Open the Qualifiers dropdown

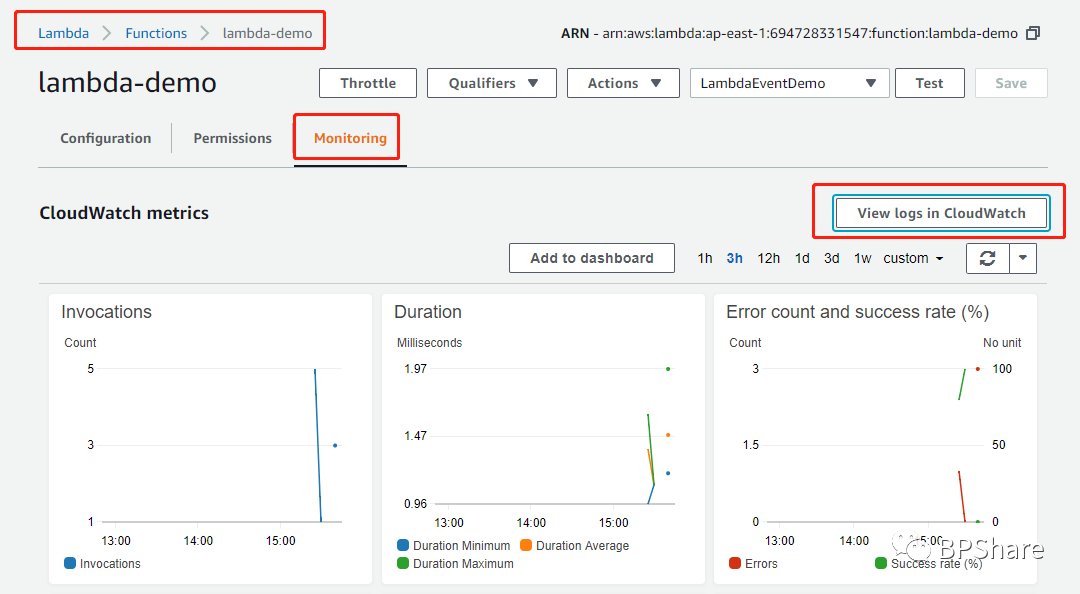[492, 83]
